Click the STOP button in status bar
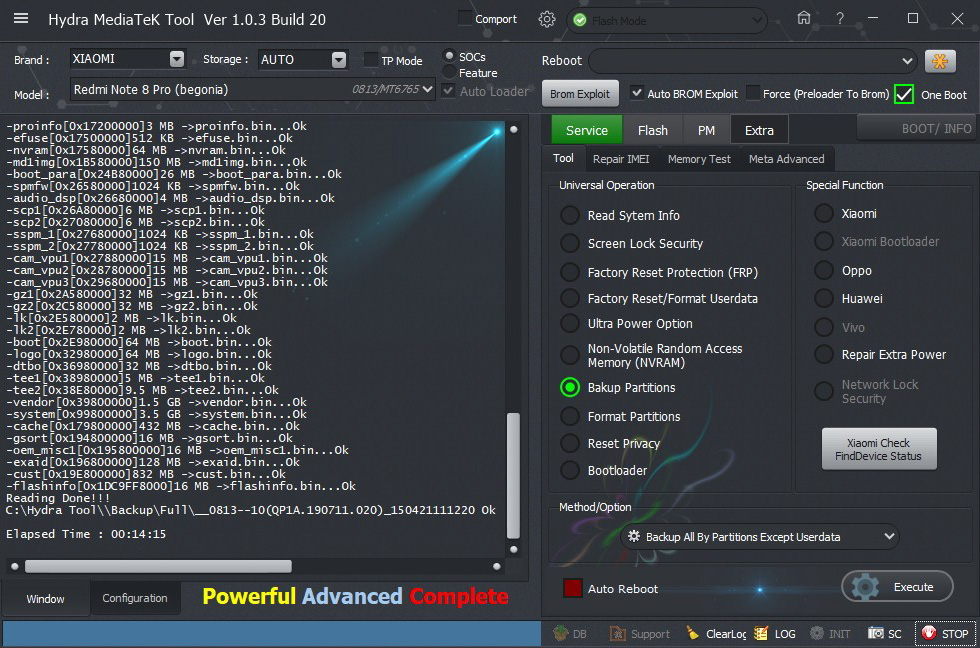 [946, 634]
